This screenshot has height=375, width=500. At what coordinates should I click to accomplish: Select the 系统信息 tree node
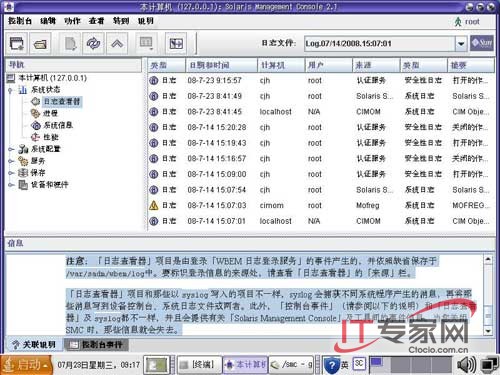pyautogui.click(x=58, y=125)
